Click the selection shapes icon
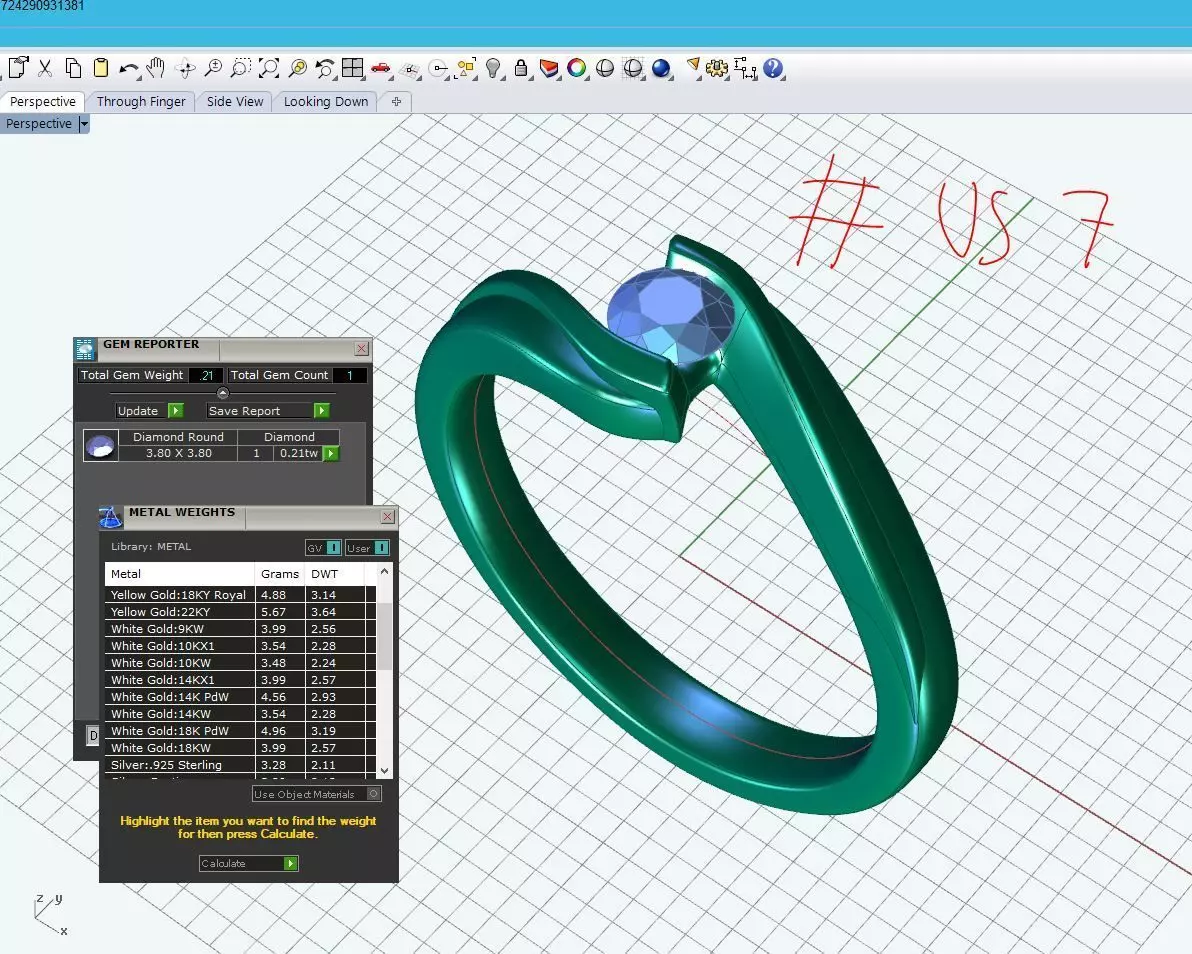The image size is (1192, 954). tap(466, 68)
